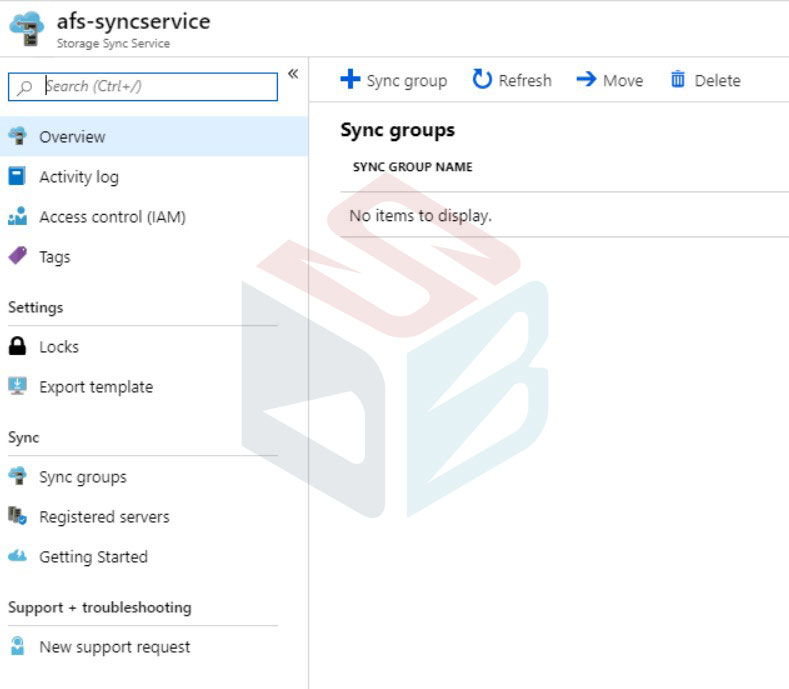Open New support request
This screenshot has height=689, width=789.
pyautogui.click(x=115, y=647)
